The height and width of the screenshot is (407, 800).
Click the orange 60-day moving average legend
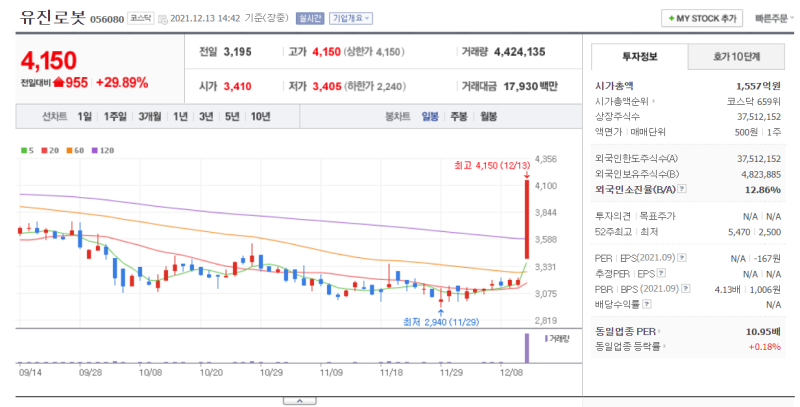pos(75,150)
